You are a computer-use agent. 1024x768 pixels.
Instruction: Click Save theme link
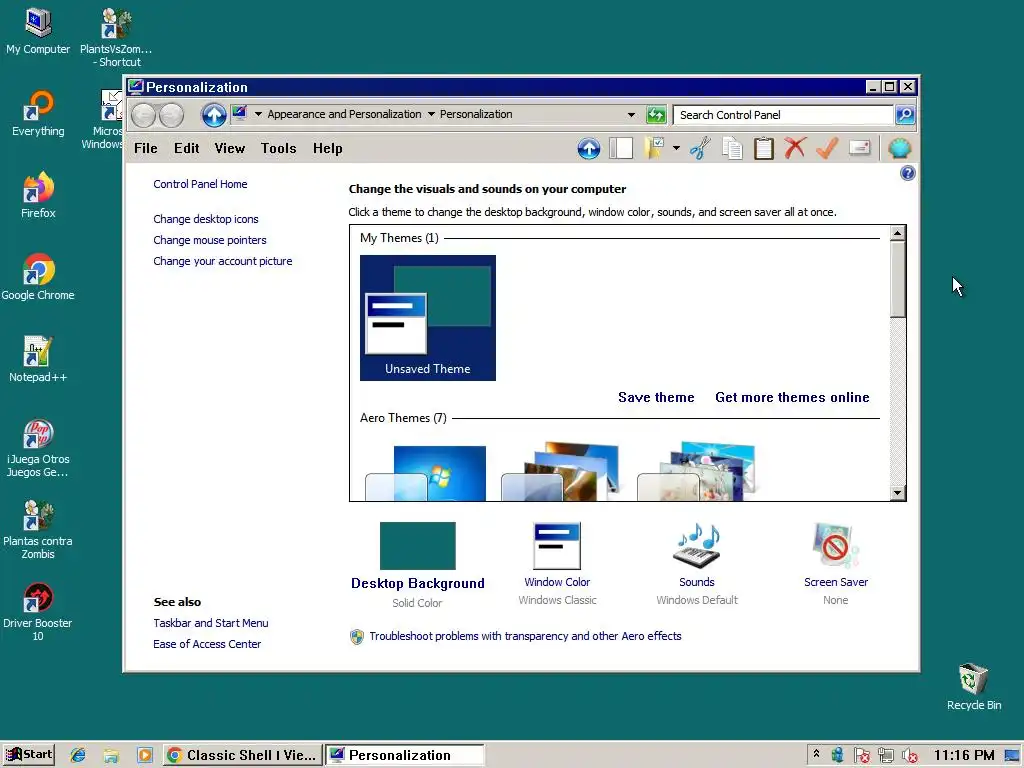(x=656, y=397)
